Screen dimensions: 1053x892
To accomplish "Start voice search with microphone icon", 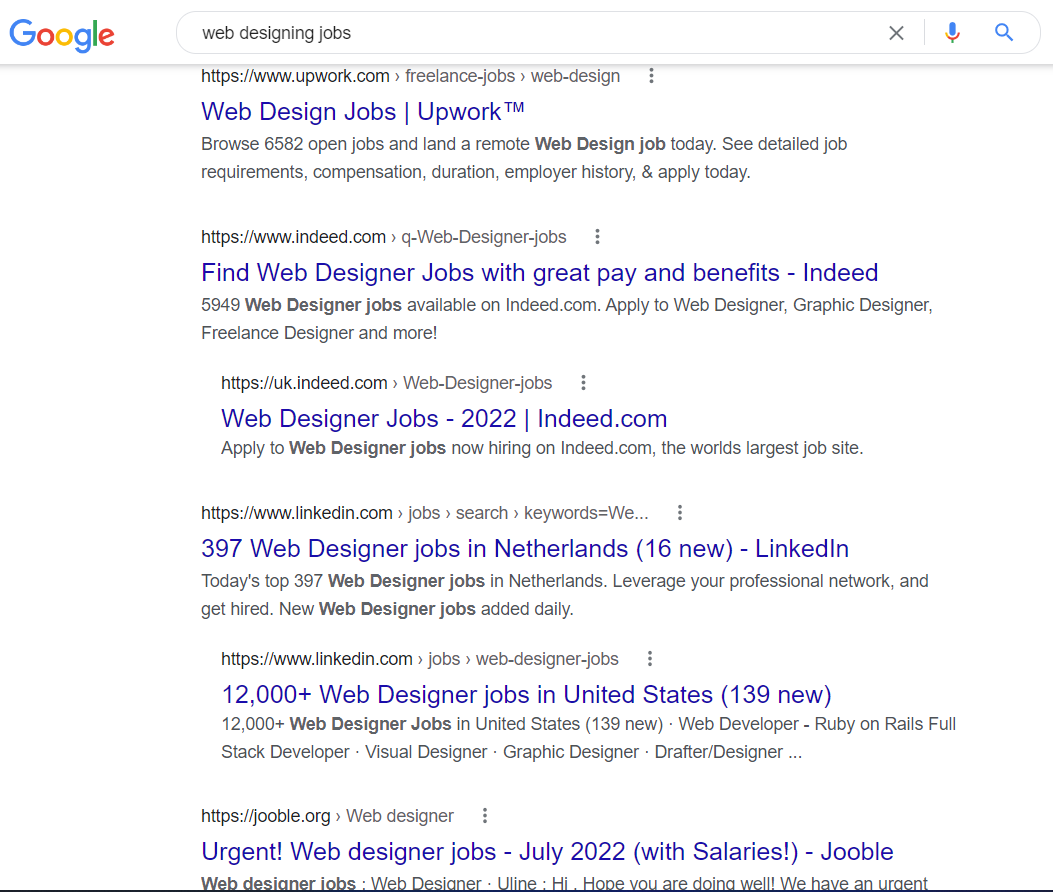I will pos(952,32).
